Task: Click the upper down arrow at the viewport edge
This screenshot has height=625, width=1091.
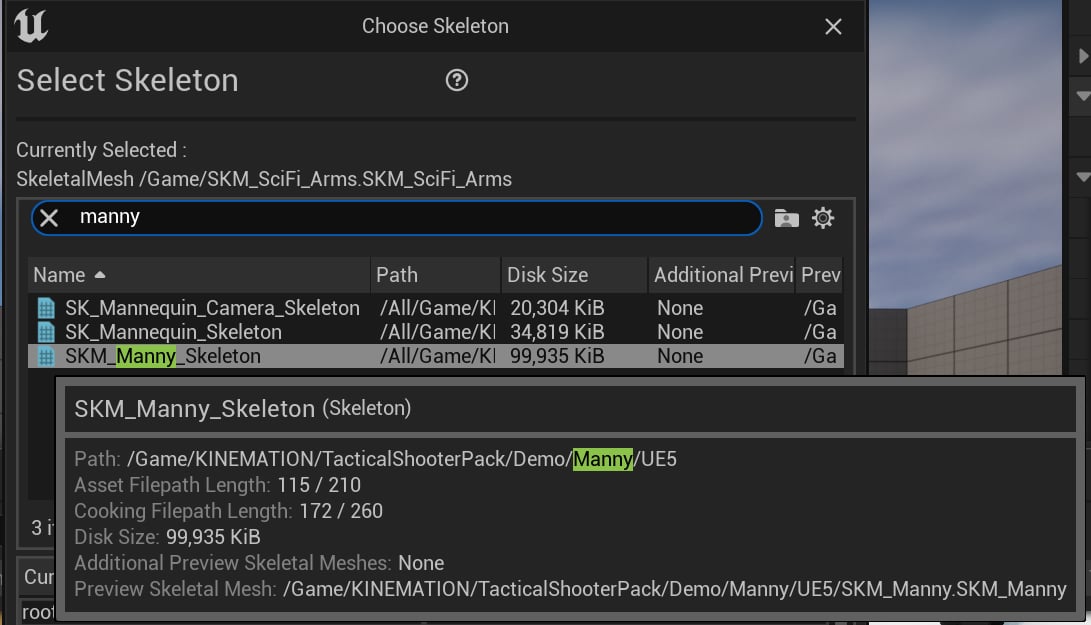Action: pyautogui.click(x=1083, y=95)
